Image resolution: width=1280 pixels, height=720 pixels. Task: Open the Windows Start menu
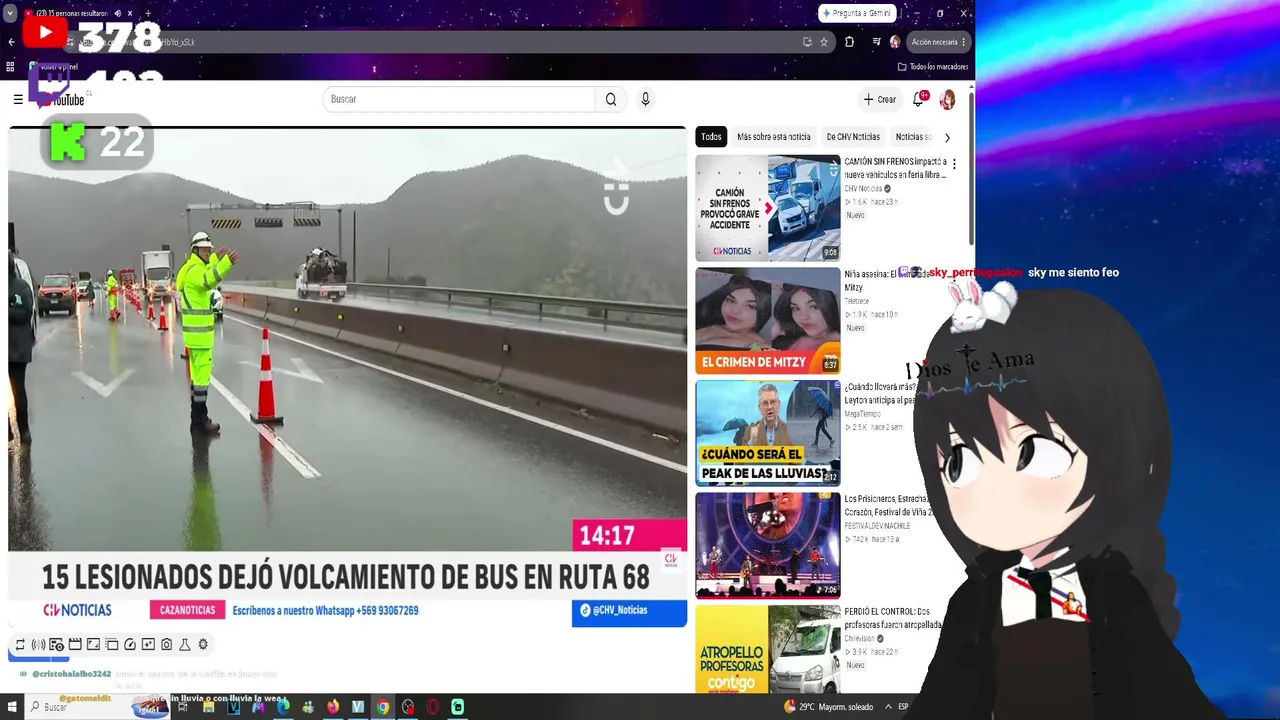(x=10, y=707)
